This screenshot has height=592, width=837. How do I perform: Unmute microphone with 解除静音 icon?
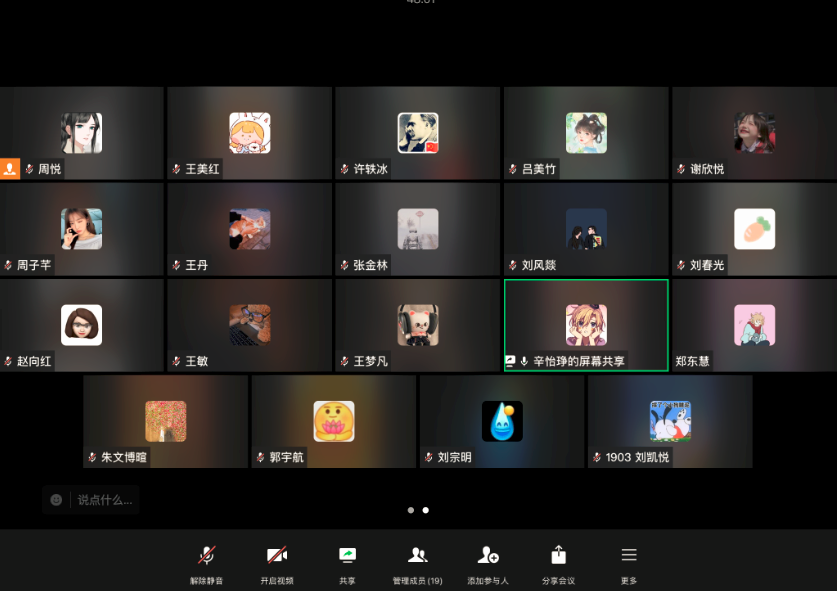tap(207, 556)
